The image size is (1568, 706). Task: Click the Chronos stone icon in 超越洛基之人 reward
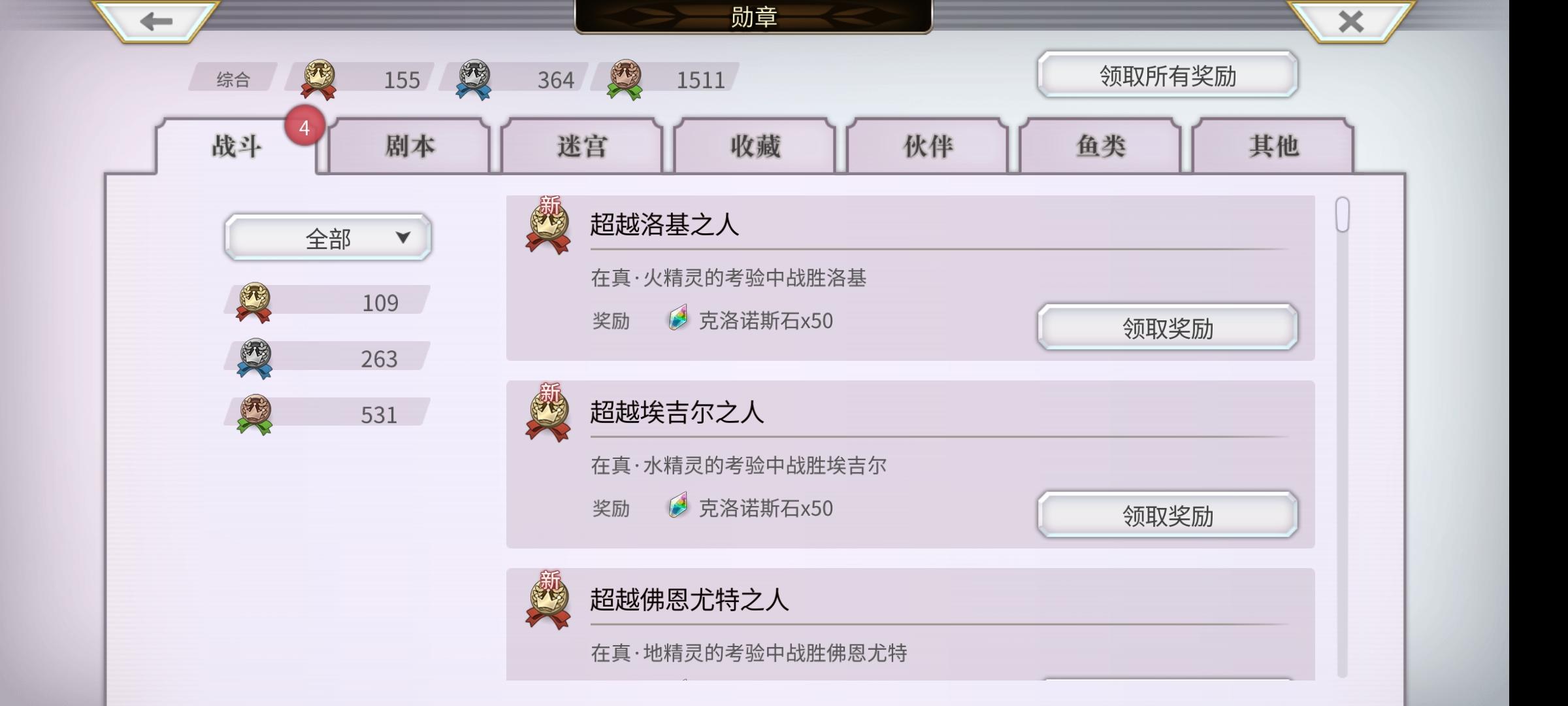tap(678, 319)
